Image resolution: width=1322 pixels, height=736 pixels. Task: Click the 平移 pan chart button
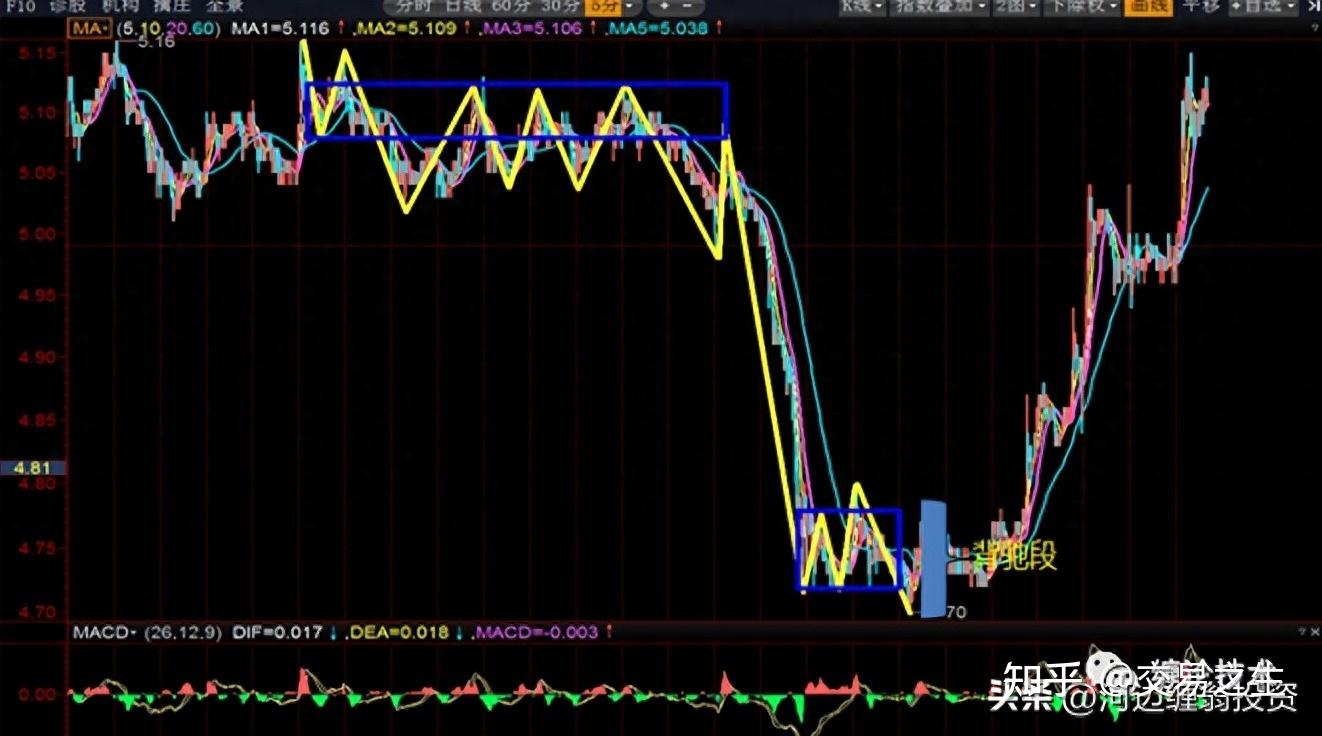pos(1199,5)
